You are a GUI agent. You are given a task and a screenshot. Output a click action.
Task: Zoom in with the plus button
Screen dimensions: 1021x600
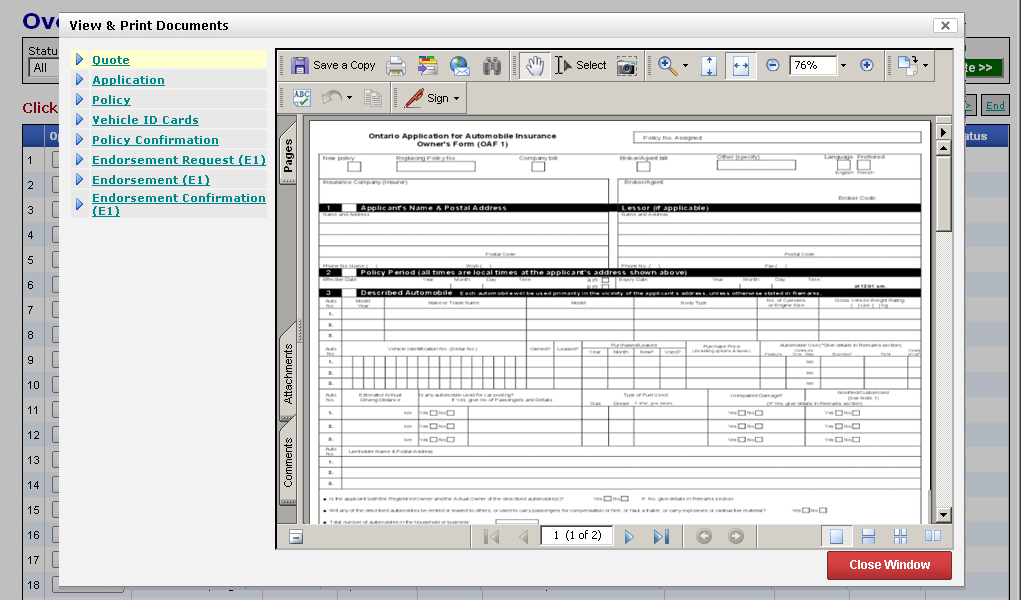pyautogui.click(x=867, y=65)
